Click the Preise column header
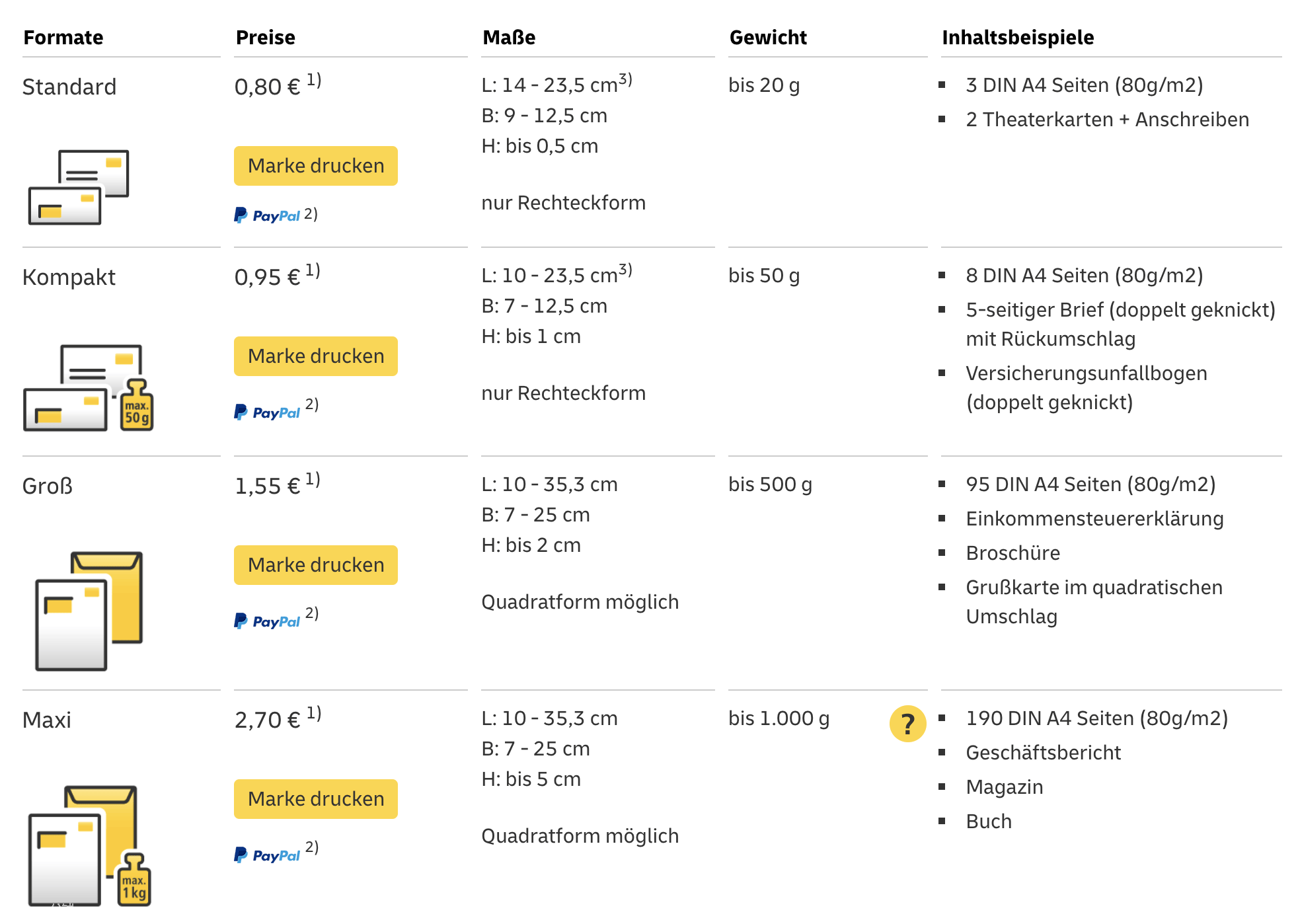 click(266, 37)
